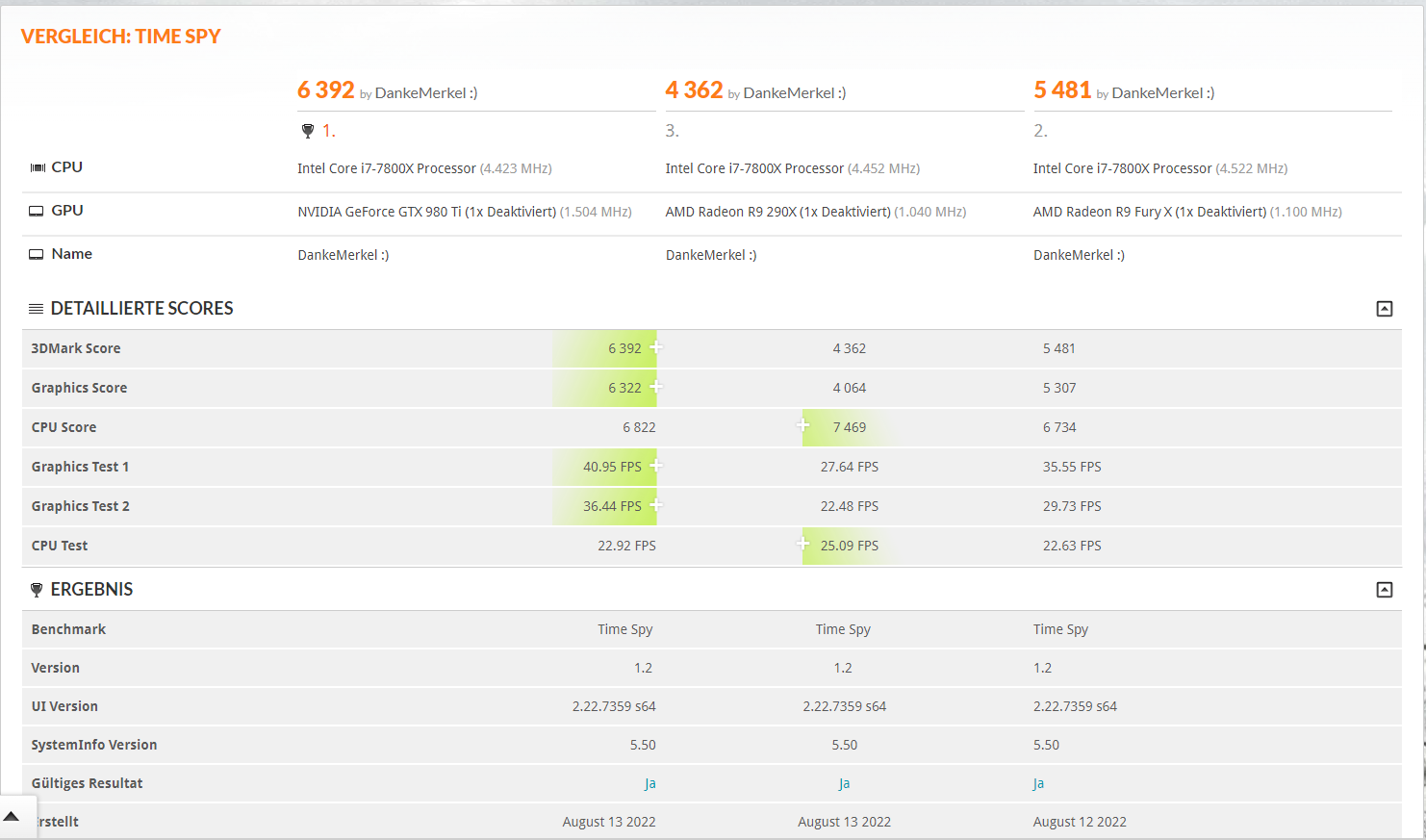Click the scroll-to-top arrow button
1426x840 pixels.
(12, 817)
